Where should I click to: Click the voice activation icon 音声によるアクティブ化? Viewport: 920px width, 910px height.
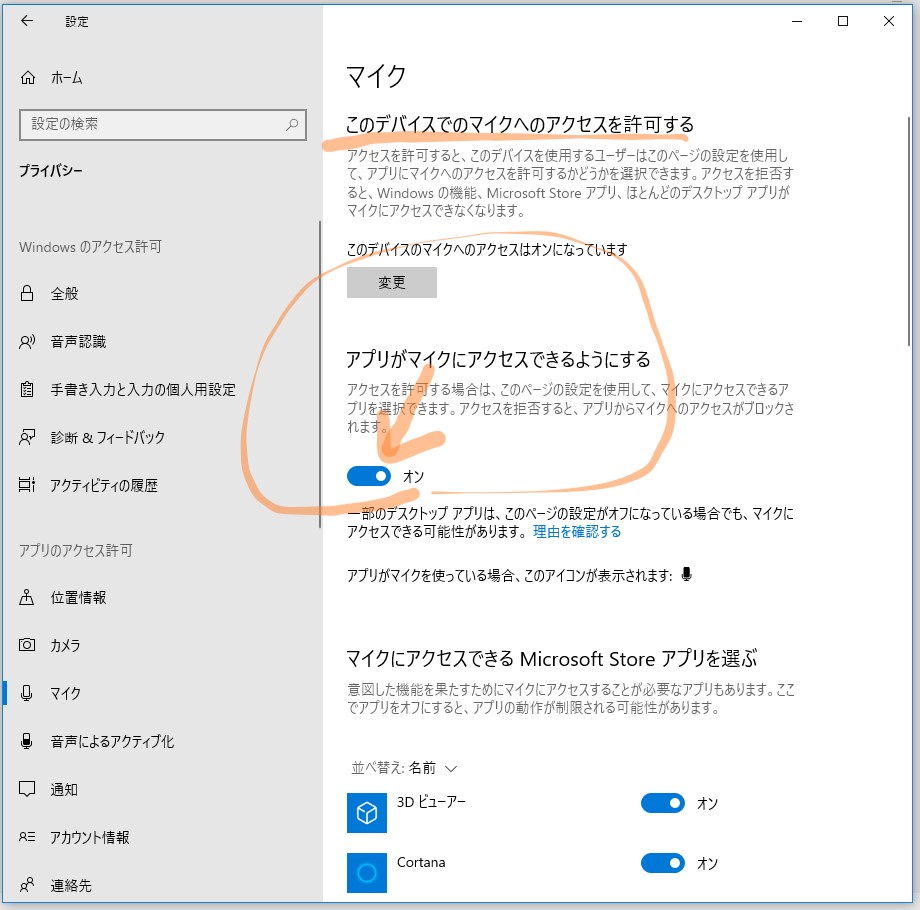pyautogui.click(x=27, y=741)
